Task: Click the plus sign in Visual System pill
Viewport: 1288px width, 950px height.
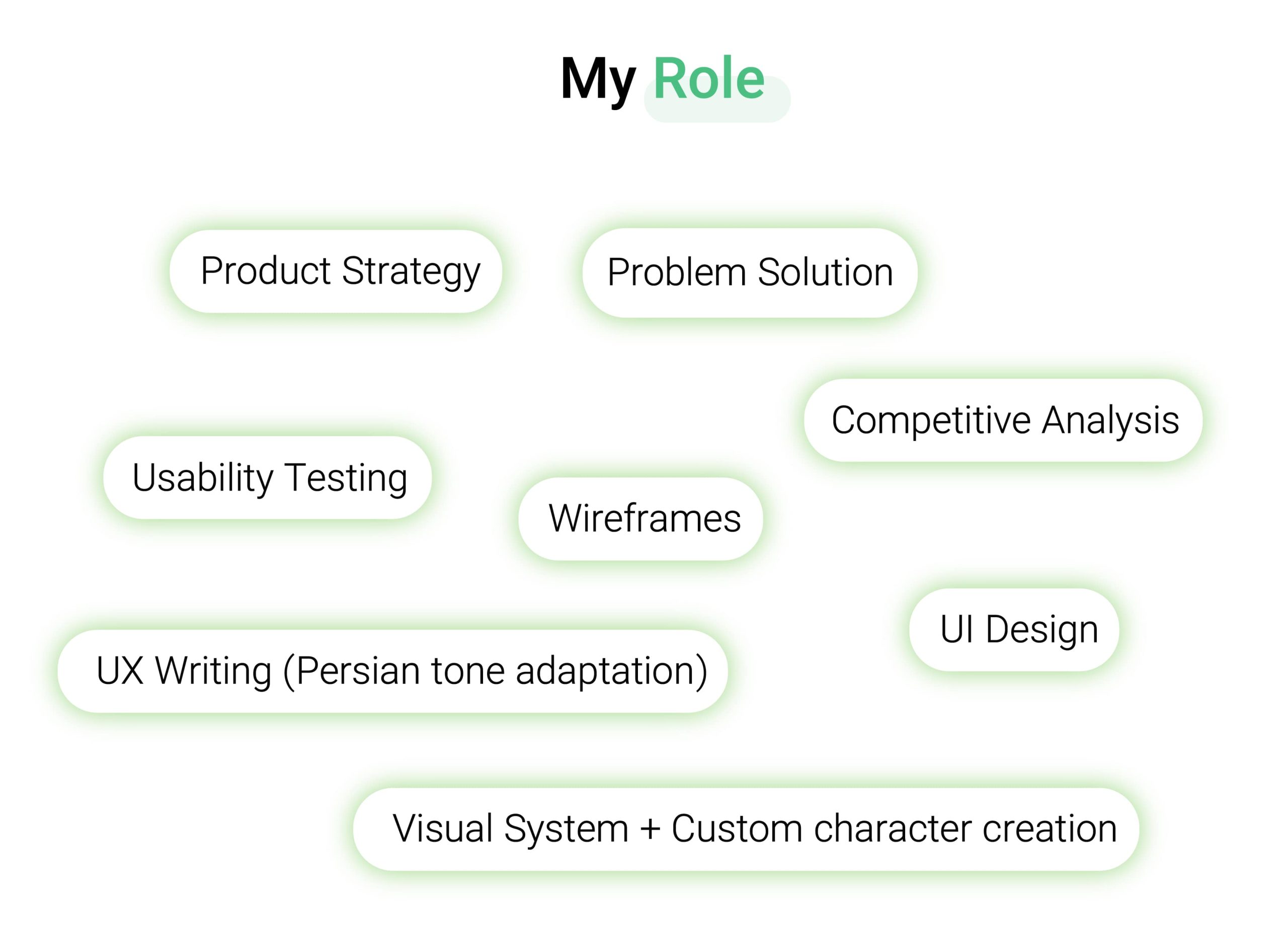Action: [x=650, y=830]
